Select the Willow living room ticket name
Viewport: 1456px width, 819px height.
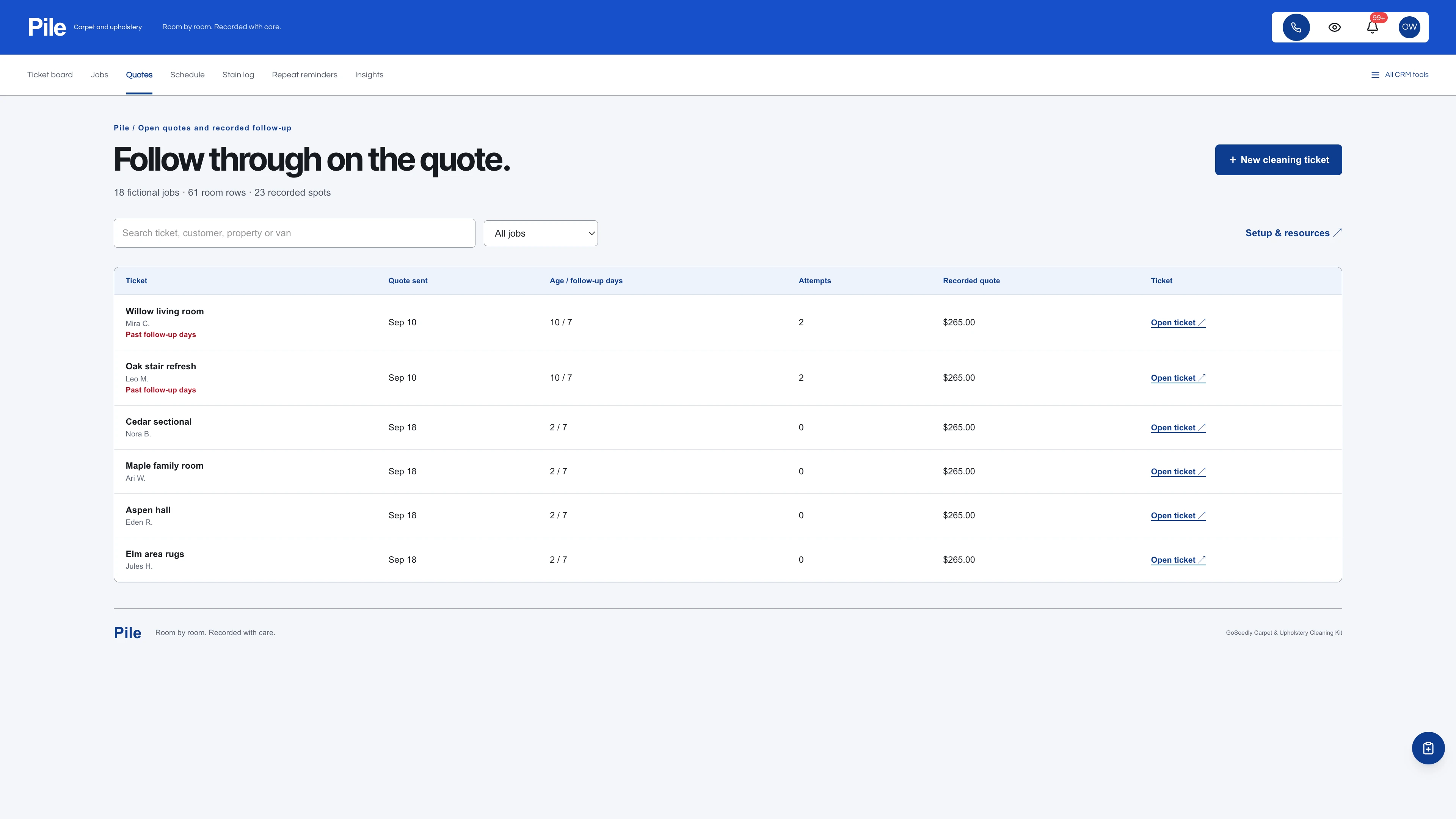(x=165, y=311)
